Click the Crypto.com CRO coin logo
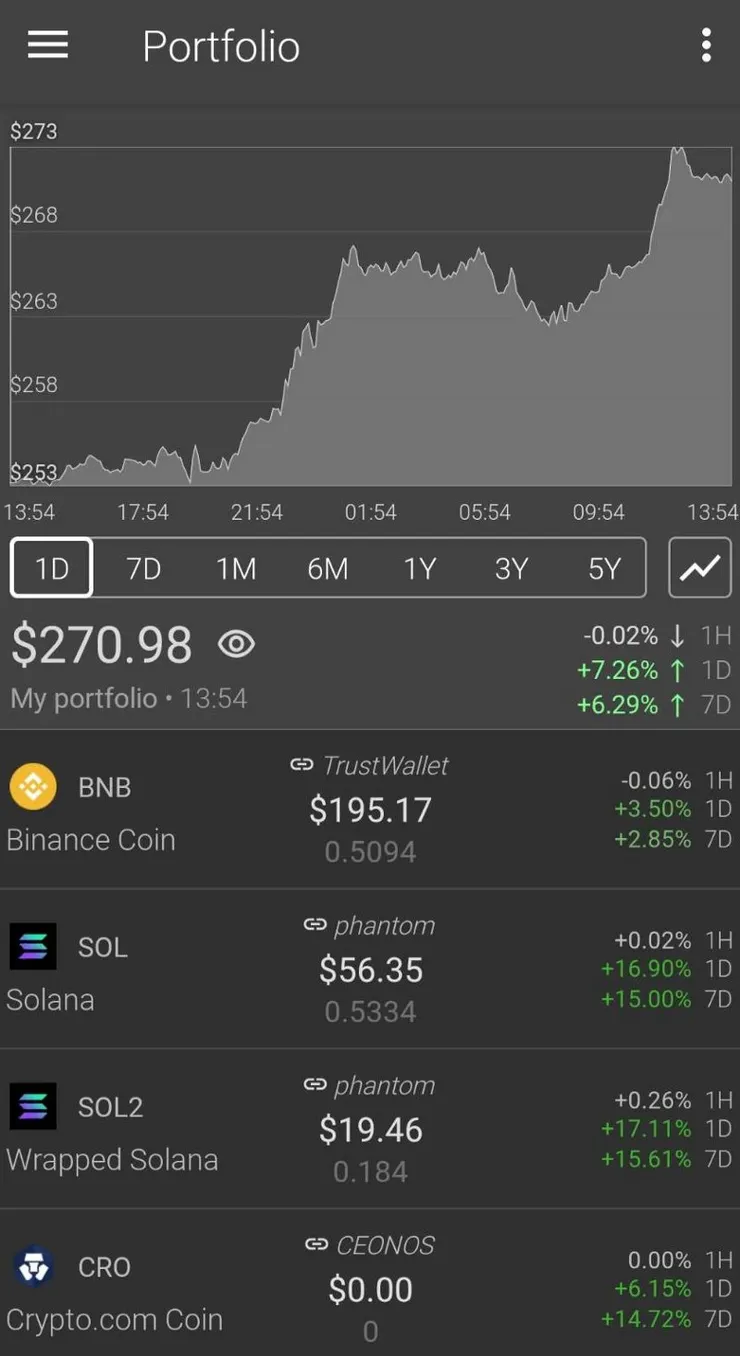This screenshot has height=1356, width=740. [x=33, y=1266]
